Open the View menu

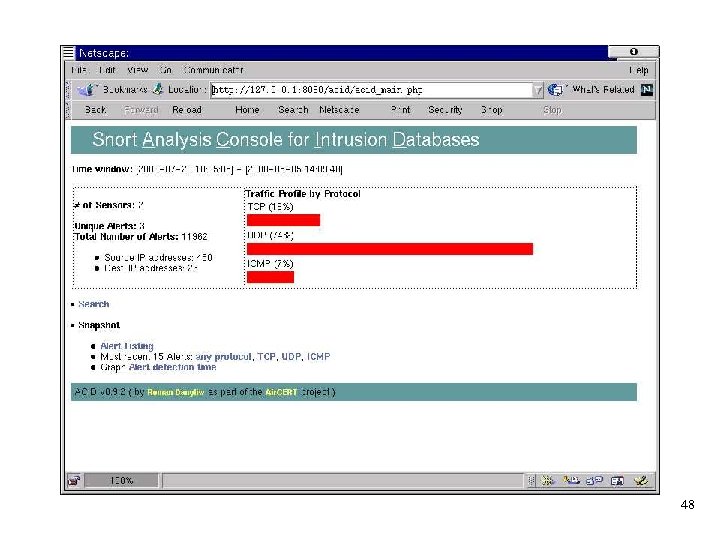138,70
